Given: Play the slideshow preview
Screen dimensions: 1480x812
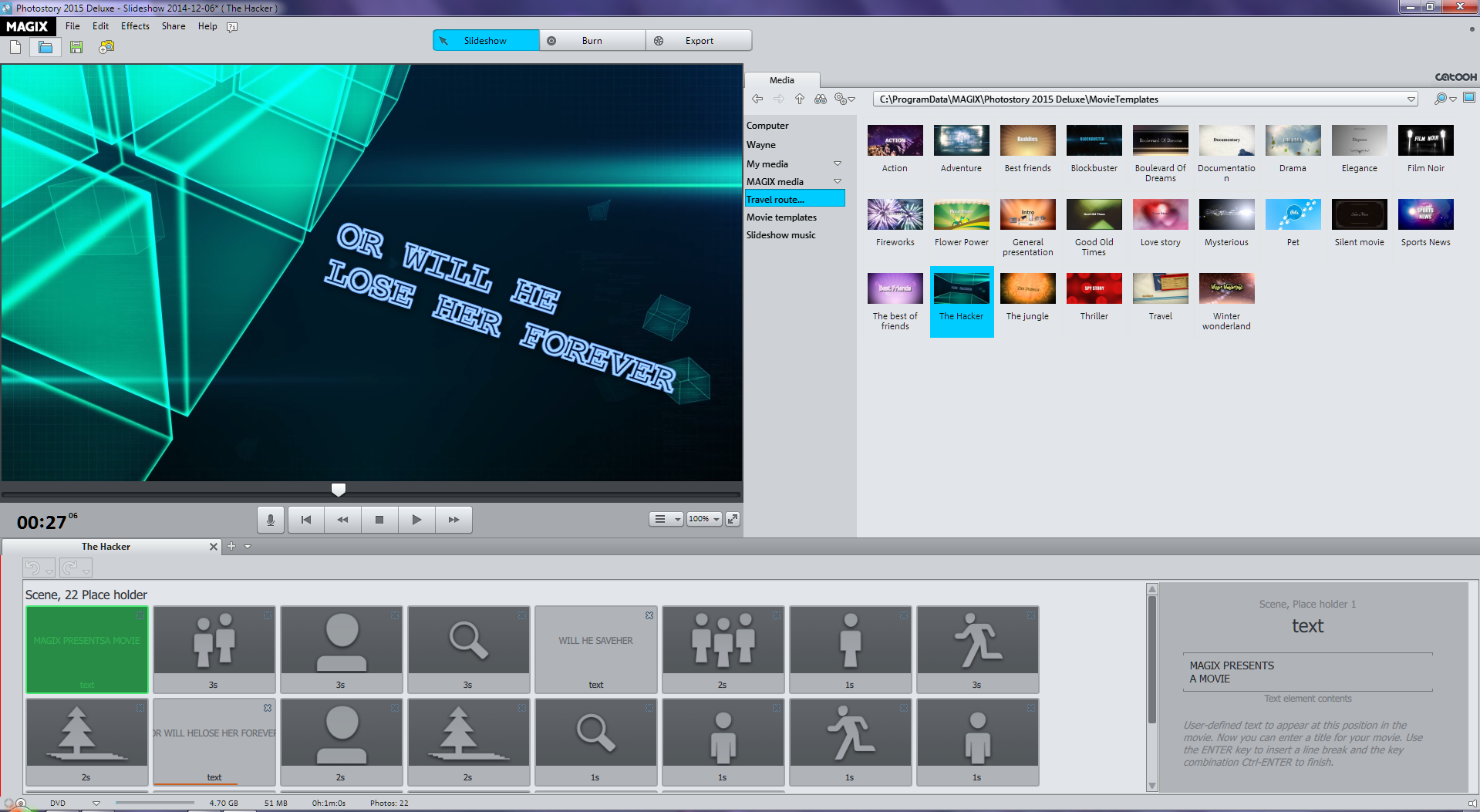Looking at the screenshot, I should (416, 520).
